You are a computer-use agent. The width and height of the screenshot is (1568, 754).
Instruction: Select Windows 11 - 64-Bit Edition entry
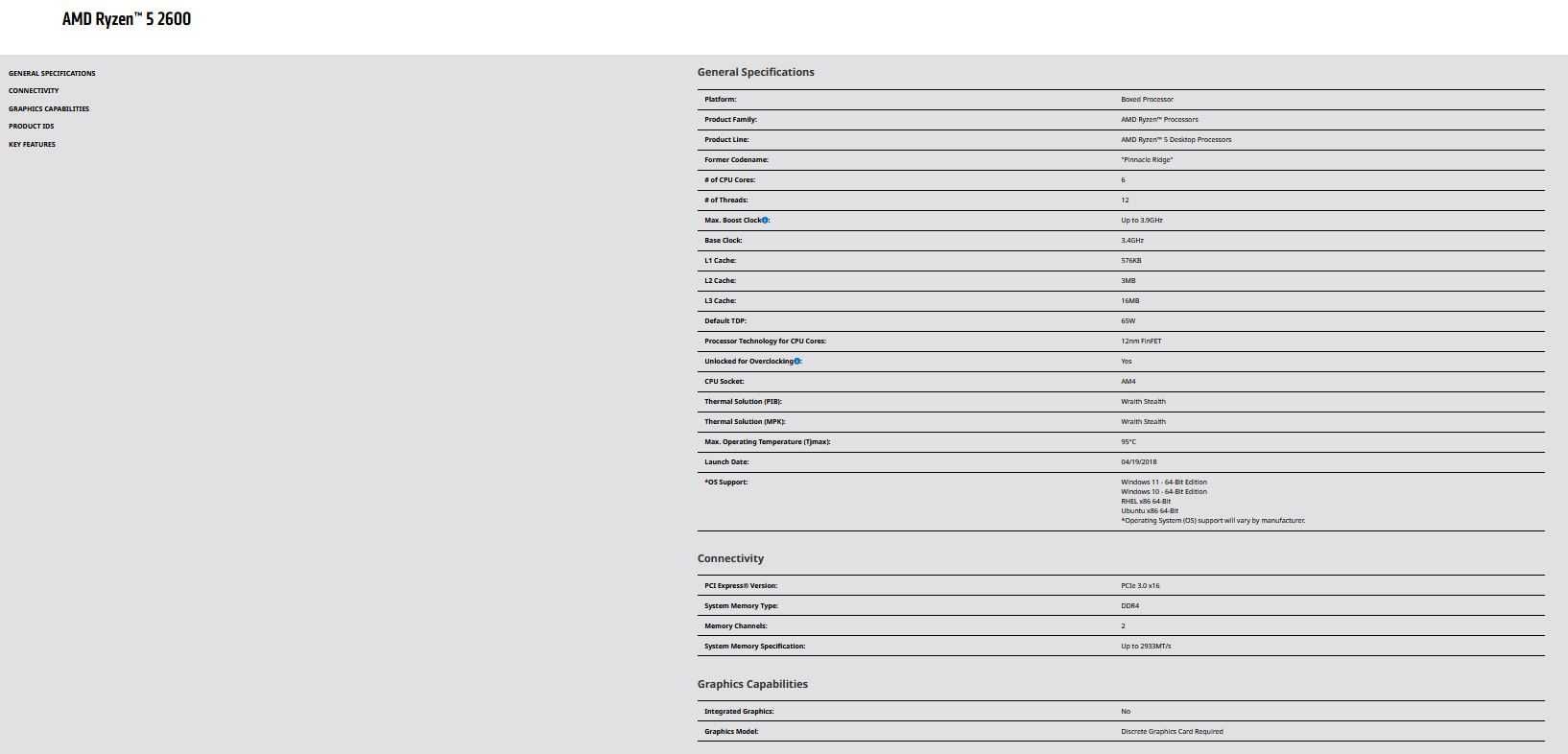[1164, 482]
